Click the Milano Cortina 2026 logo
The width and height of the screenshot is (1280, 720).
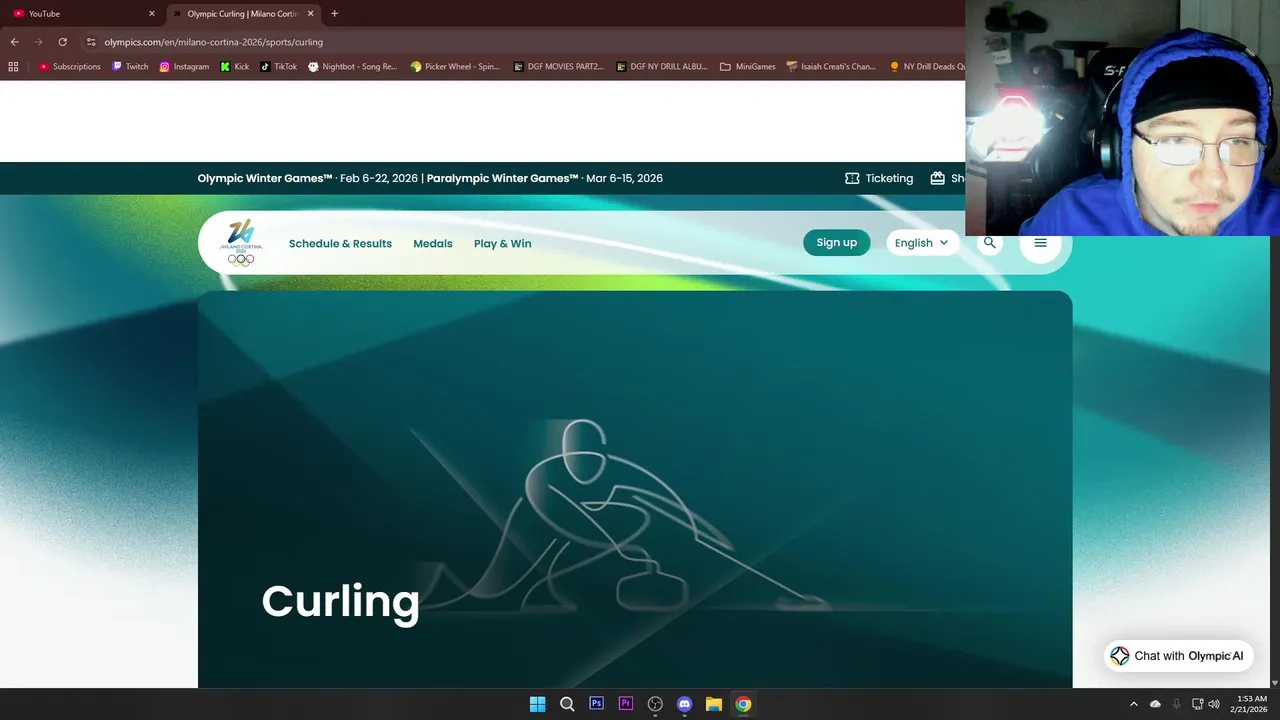pos(241,243)
